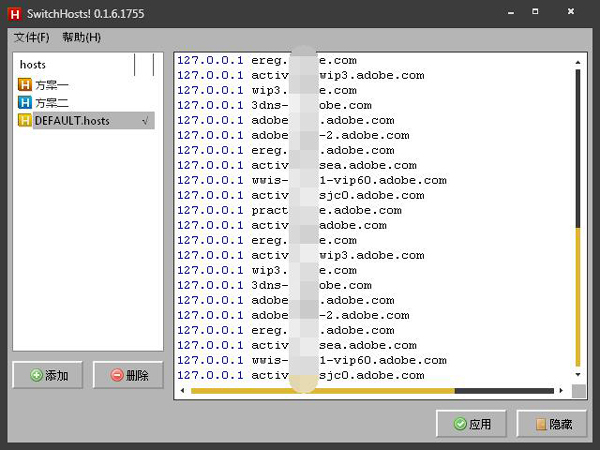Click the 删除 (delete) button

coord(128,375)
